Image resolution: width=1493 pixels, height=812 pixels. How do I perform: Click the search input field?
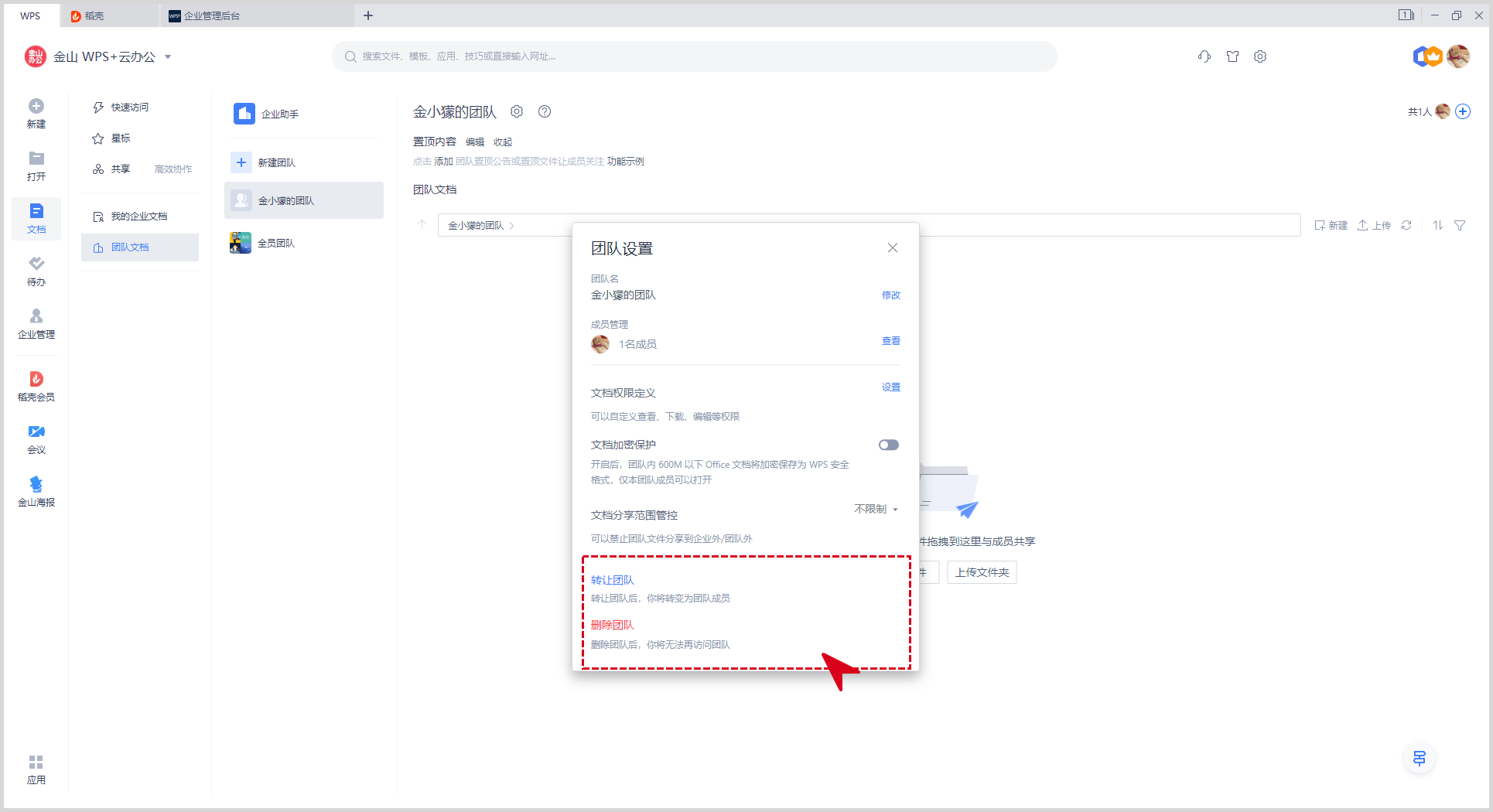[695, 56]
